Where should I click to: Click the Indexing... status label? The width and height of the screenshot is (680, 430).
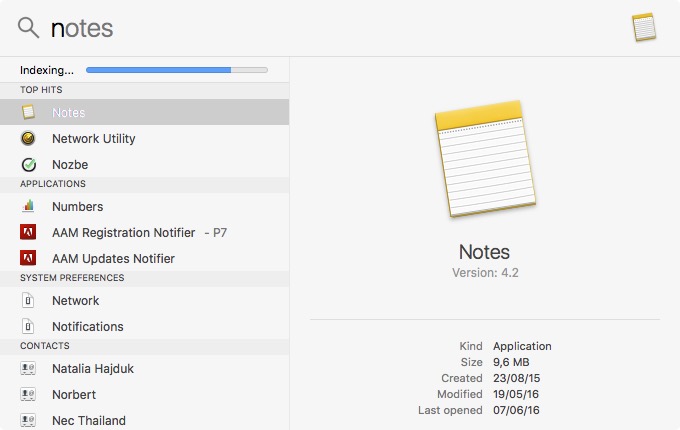tap(47, 70)
